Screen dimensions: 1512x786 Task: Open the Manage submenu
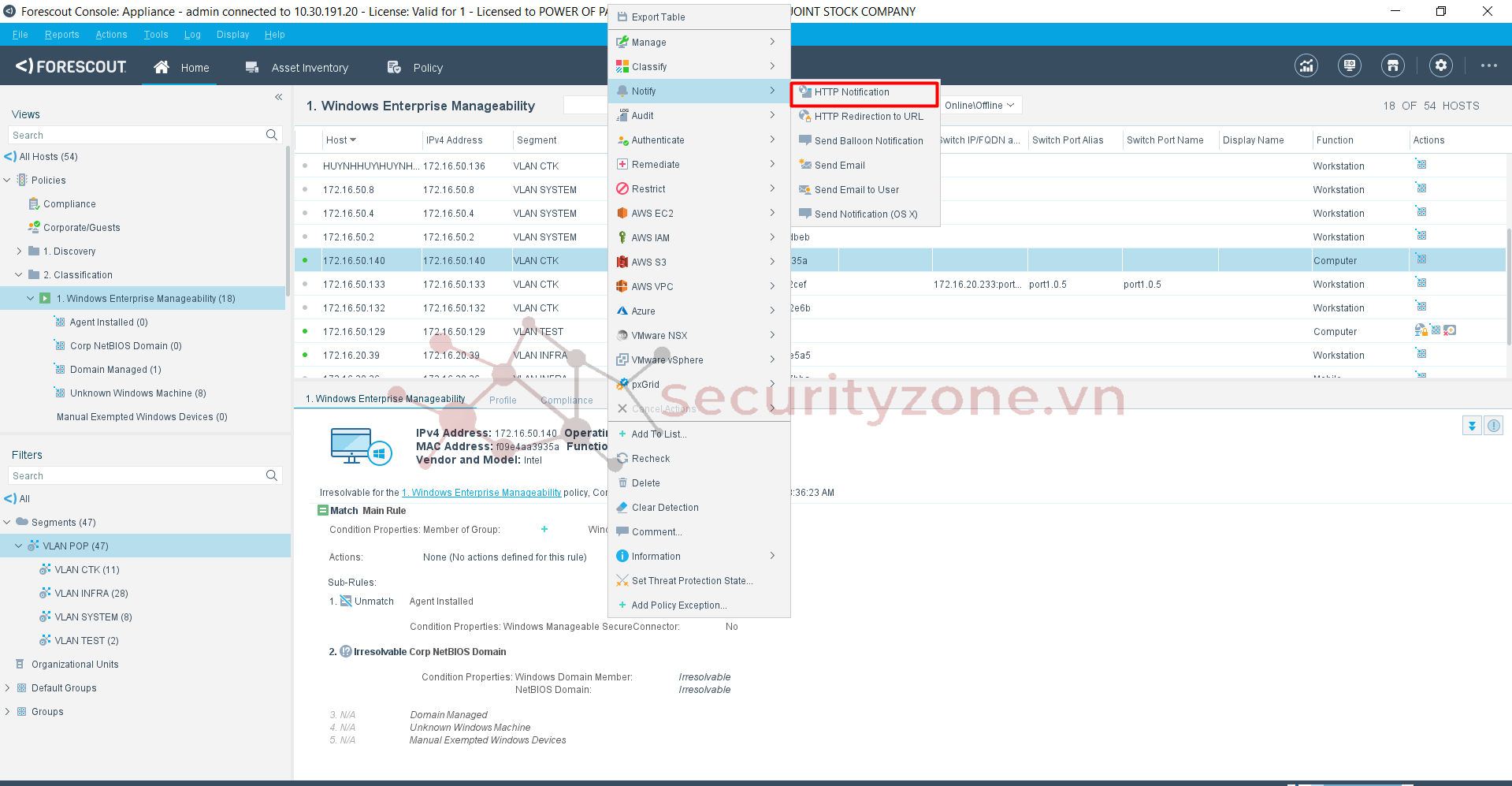[698, 42]
